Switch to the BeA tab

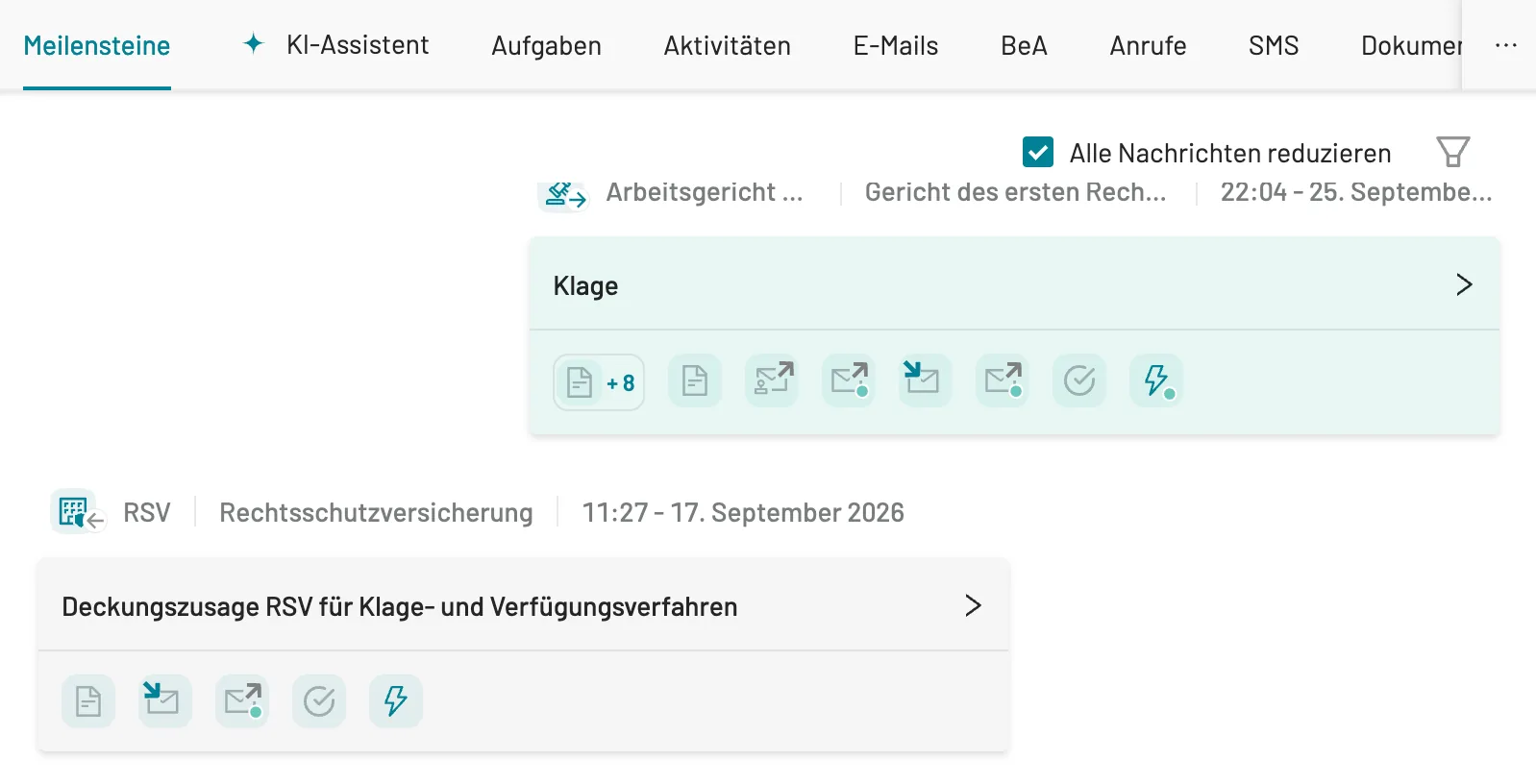[x=1024, y=45]
